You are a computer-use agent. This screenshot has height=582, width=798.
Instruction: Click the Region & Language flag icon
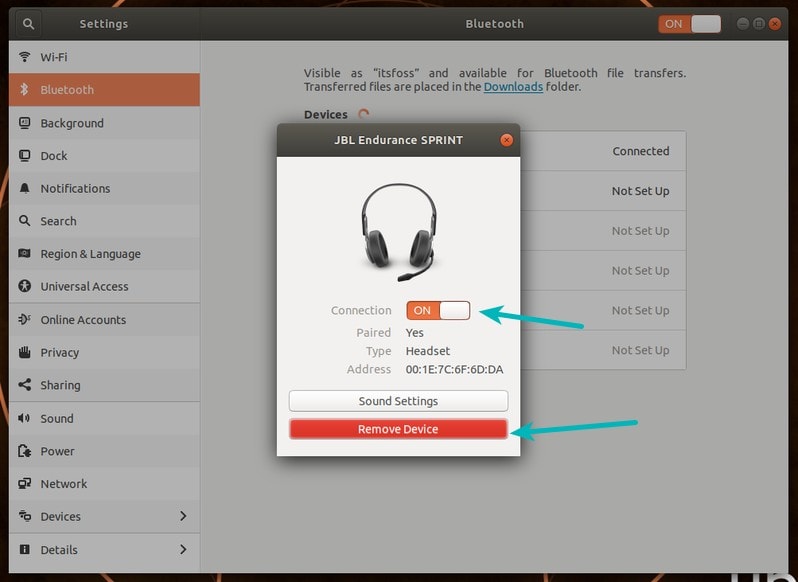(24, 253)
